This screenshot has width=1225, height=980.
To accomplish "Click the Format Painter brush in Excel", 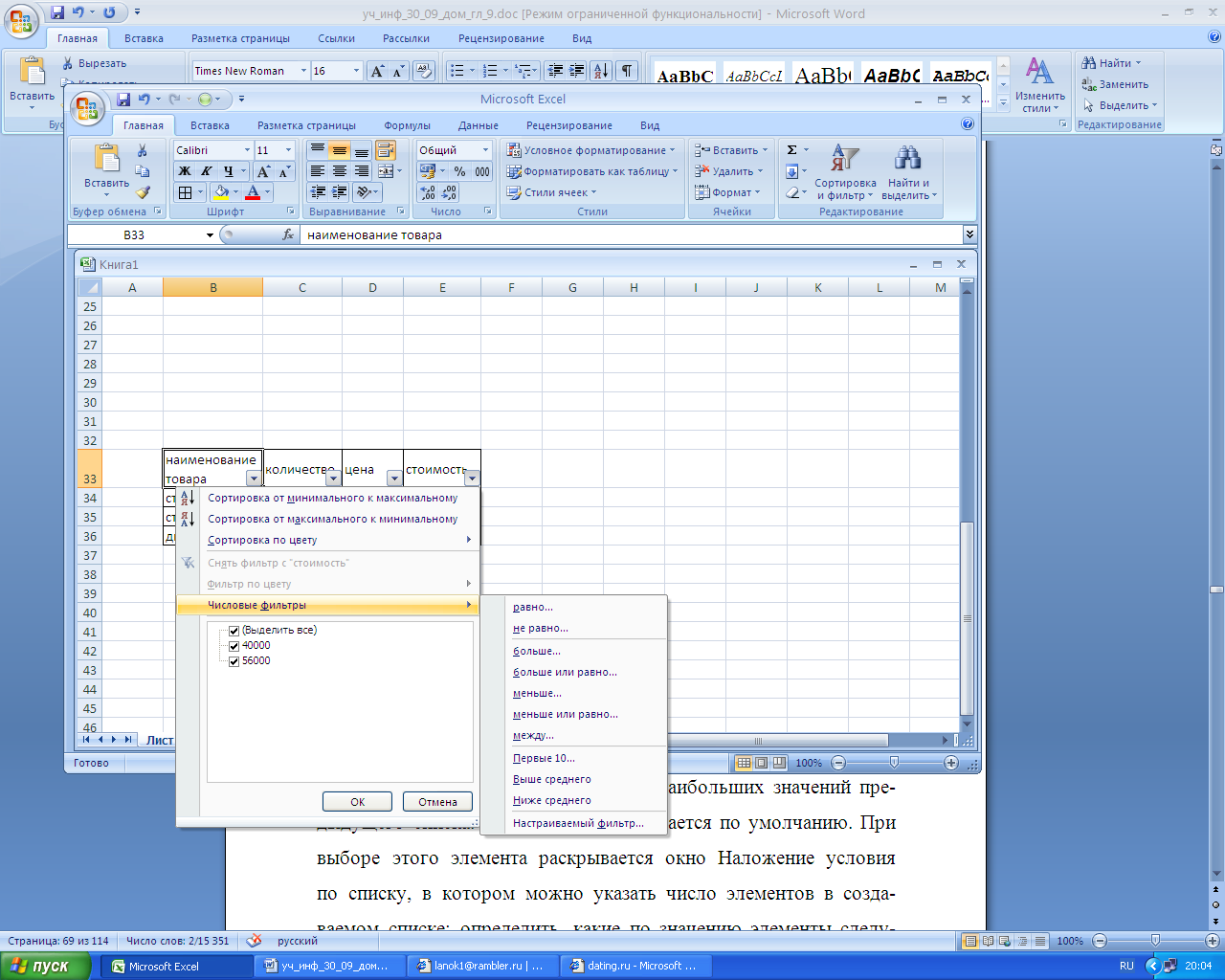I will (143, 192).
